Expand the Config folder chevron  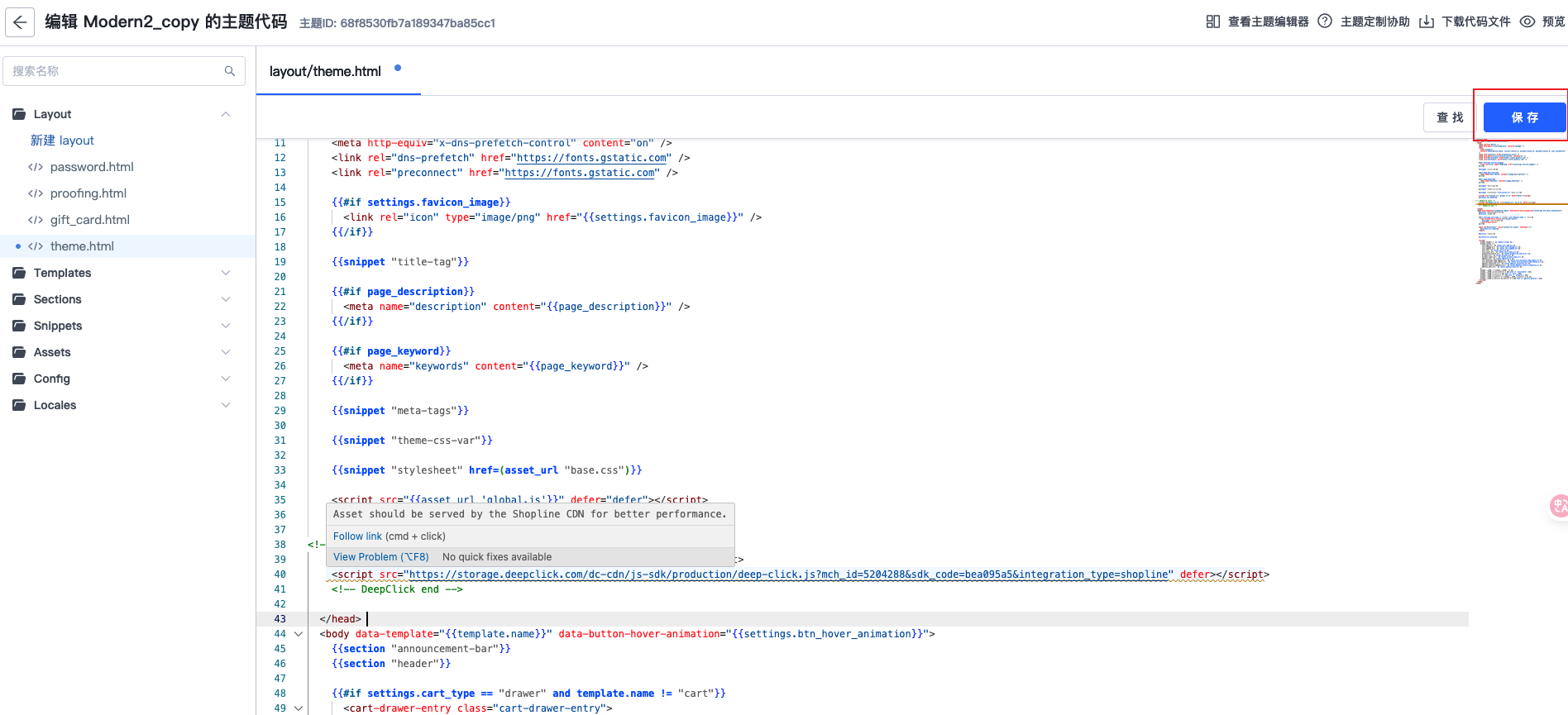tap(226, 379)
